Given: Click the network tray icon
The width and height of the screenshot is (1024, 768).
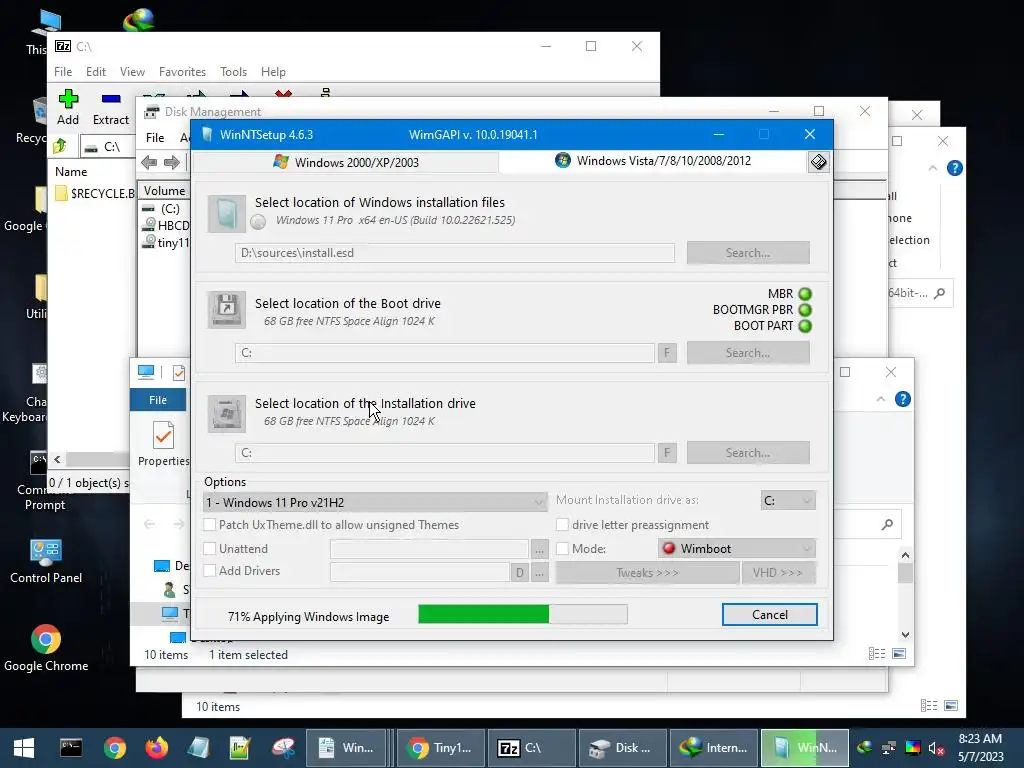Looking at the screenshot, I should (889, 748).
